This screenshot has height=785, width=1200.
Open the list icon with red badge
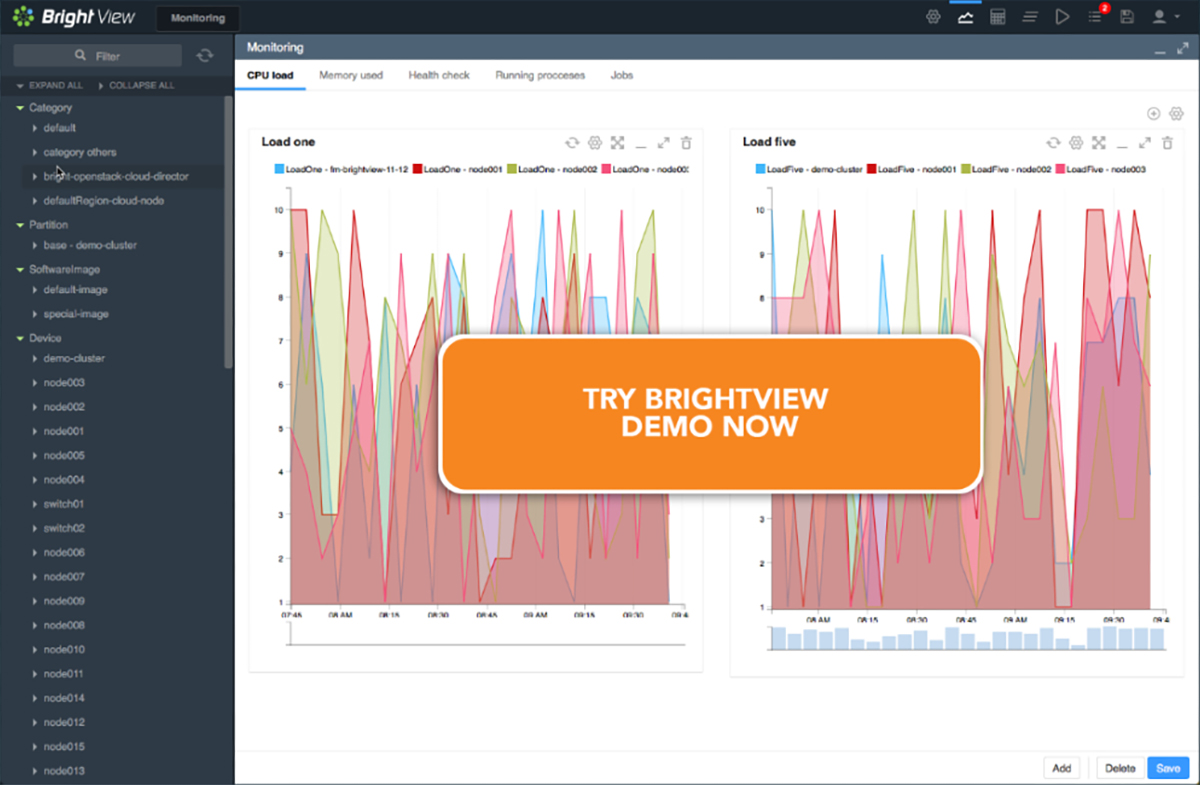1096,16
